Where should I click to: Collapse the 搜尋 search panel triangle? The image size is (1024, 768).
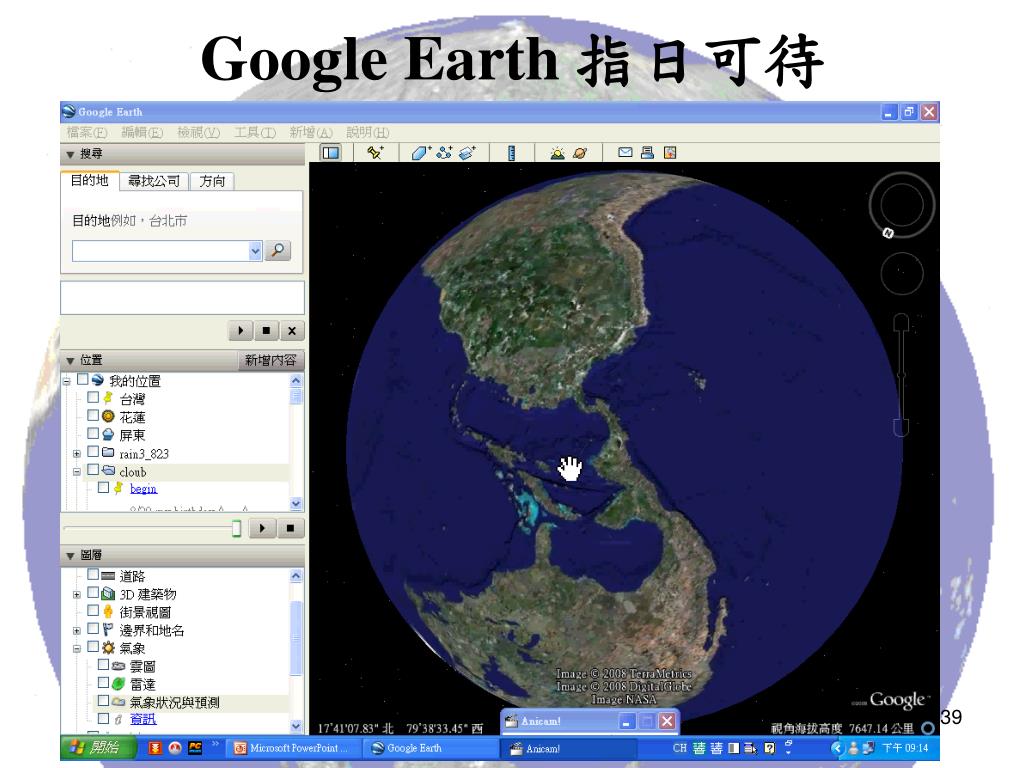click(70, 155)
